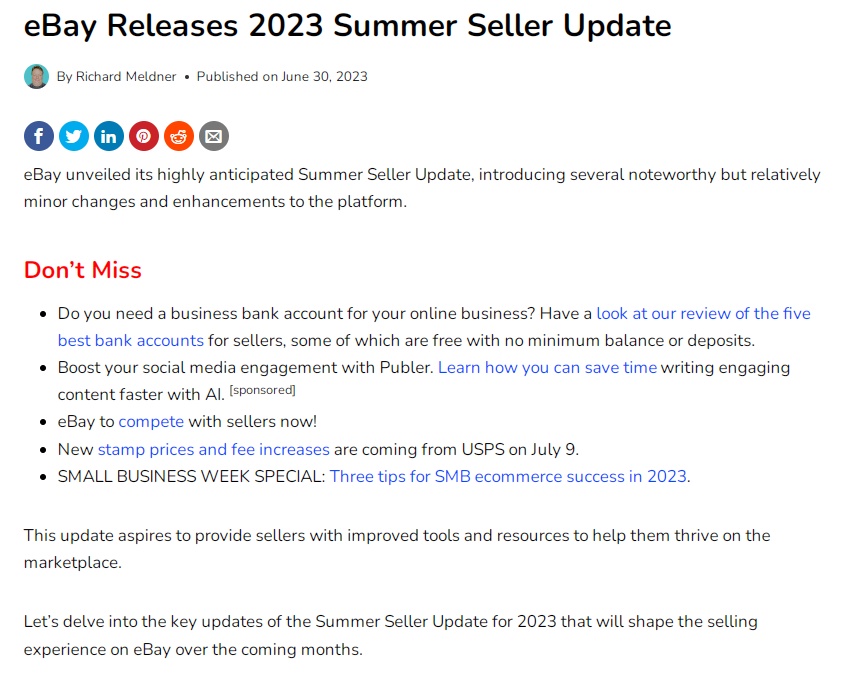Follow the 'best bank accounts' link

pos(131,340)
